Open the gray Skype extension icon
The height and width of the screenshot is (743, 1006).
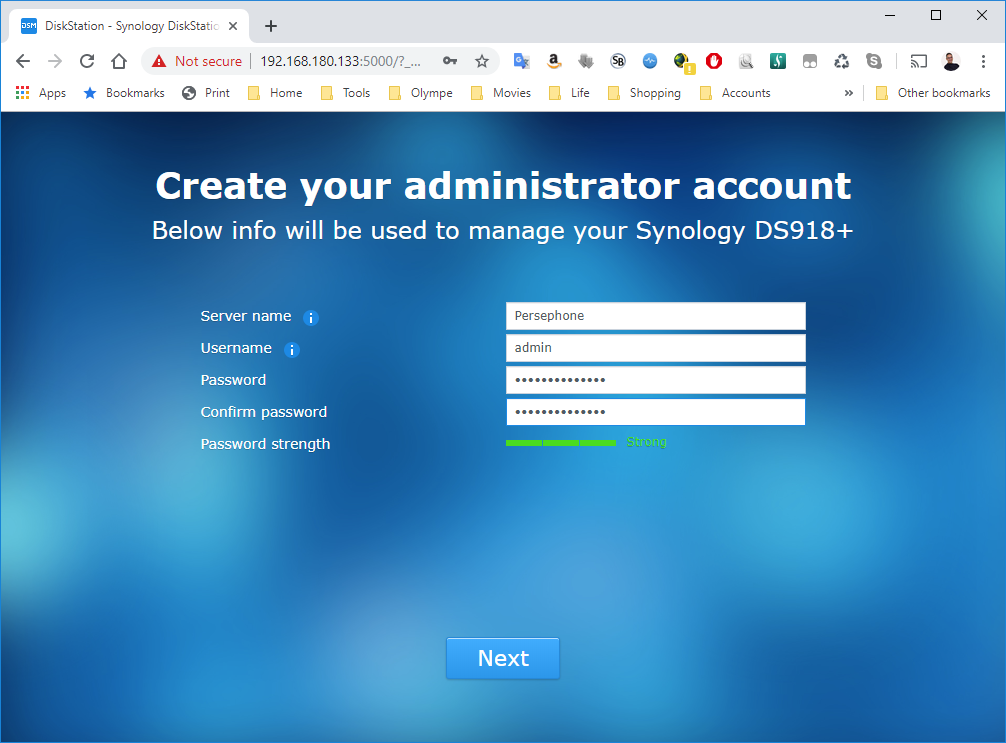pyautogui.click(x=874, y=61)
